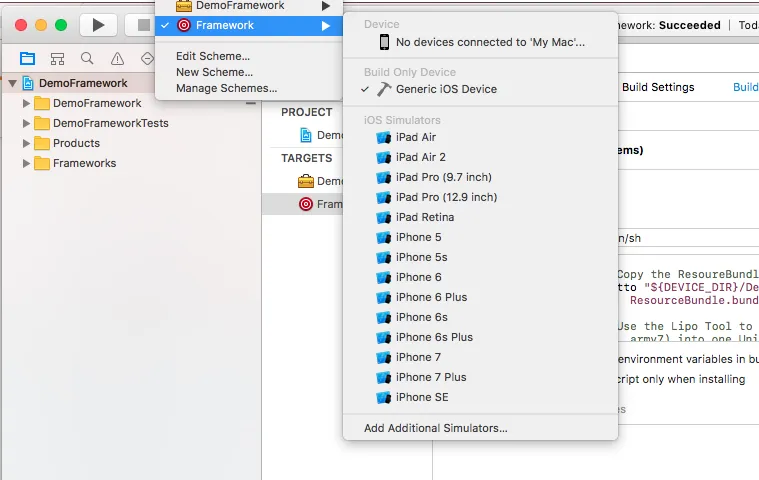Click the Run (play) button in toolbar
This screenshot has width=759, height=480.
[x=98, y=25]
